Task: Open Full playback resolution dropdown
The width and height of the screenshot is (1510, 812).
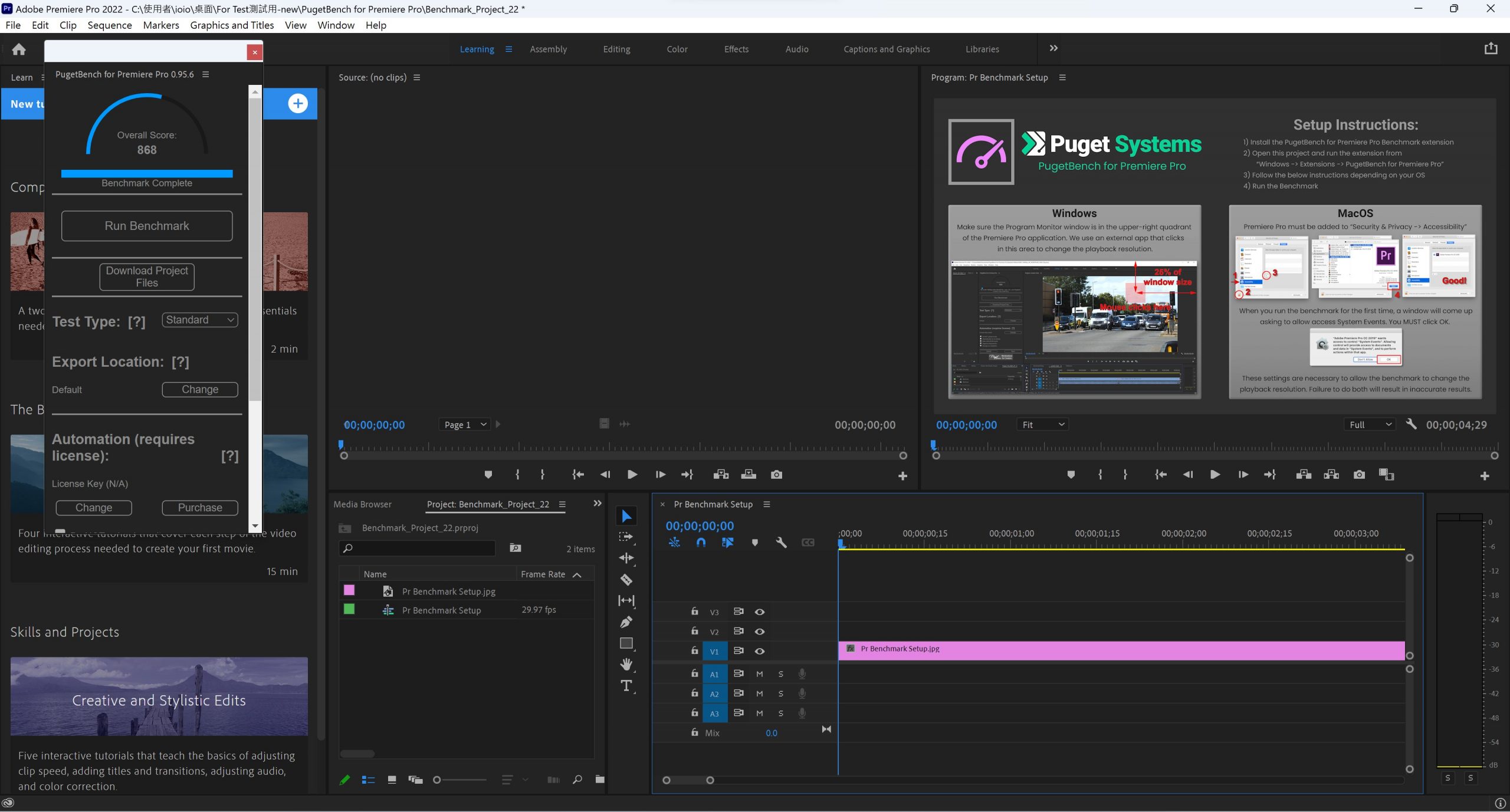Action: pyautogui.click(x=1370, y=425)
